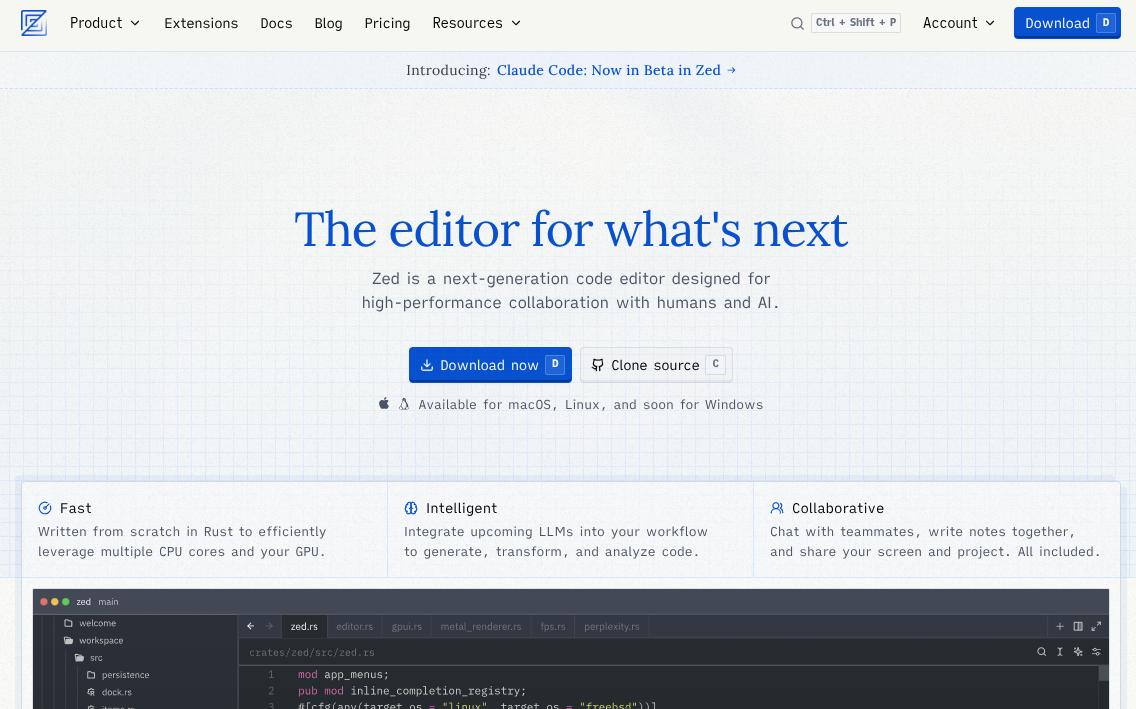Click the Download now button
Image resolution: width=1136 pixels, height=709 pixels.
(x=490, y=365)
